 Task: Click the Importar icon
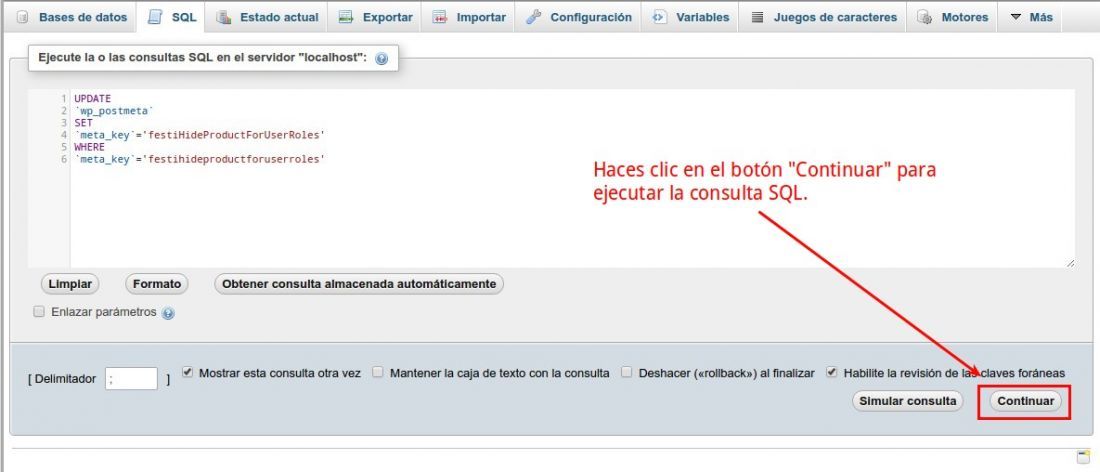pos(440,18)
